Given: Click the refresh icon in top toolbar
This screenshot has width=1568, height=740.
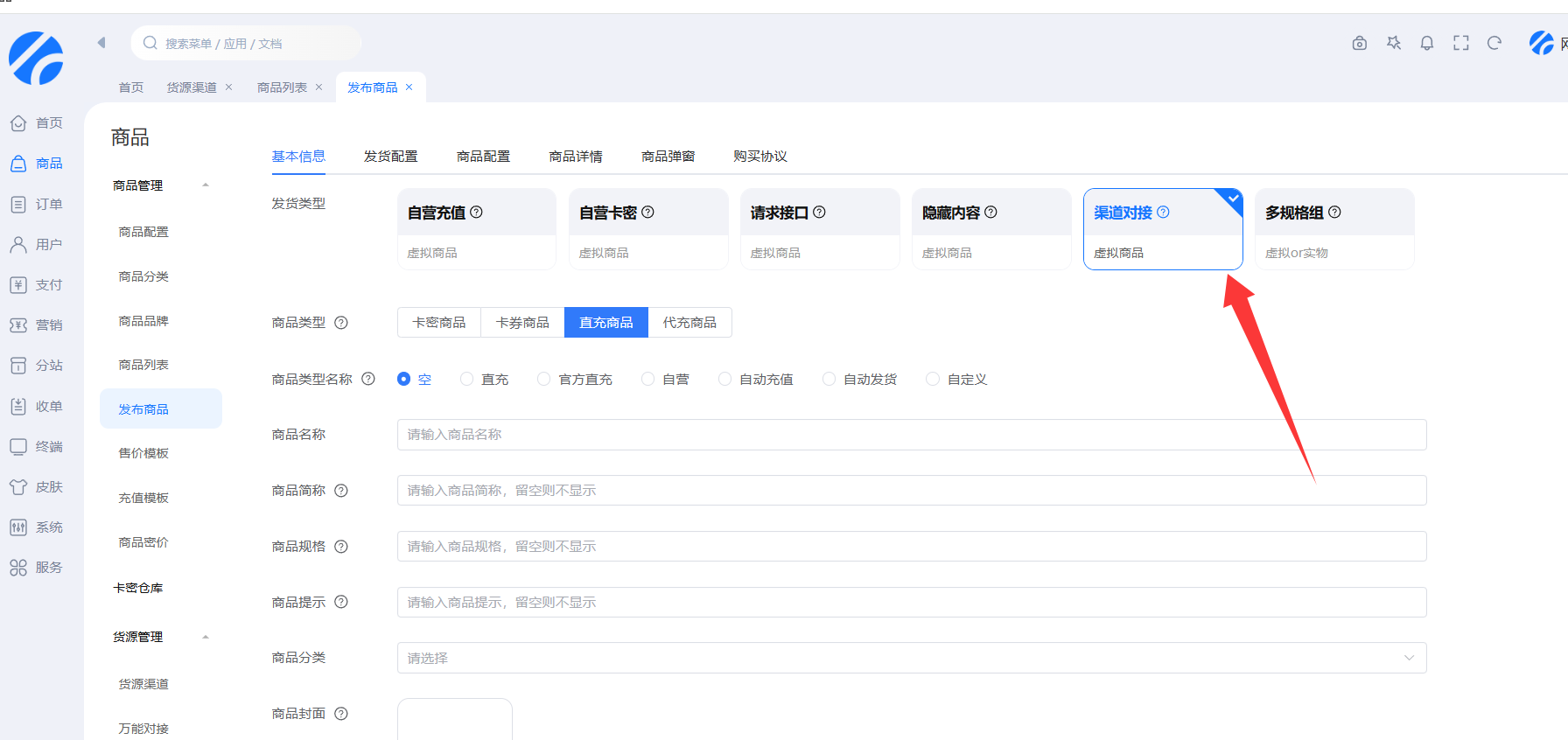Looking at the screenshot, I should click(x=1494, y=43).
